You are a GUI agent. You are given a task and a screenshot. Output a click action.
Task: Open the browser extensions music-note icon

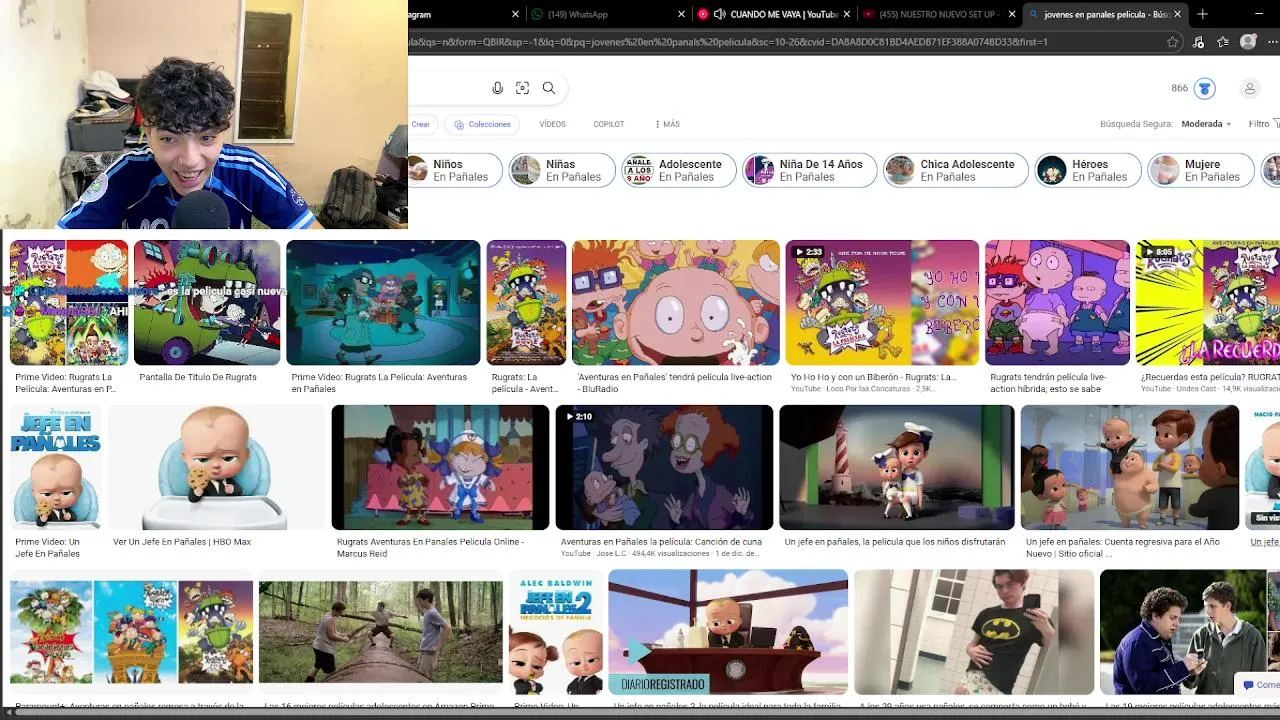[x=1198, y=42]
